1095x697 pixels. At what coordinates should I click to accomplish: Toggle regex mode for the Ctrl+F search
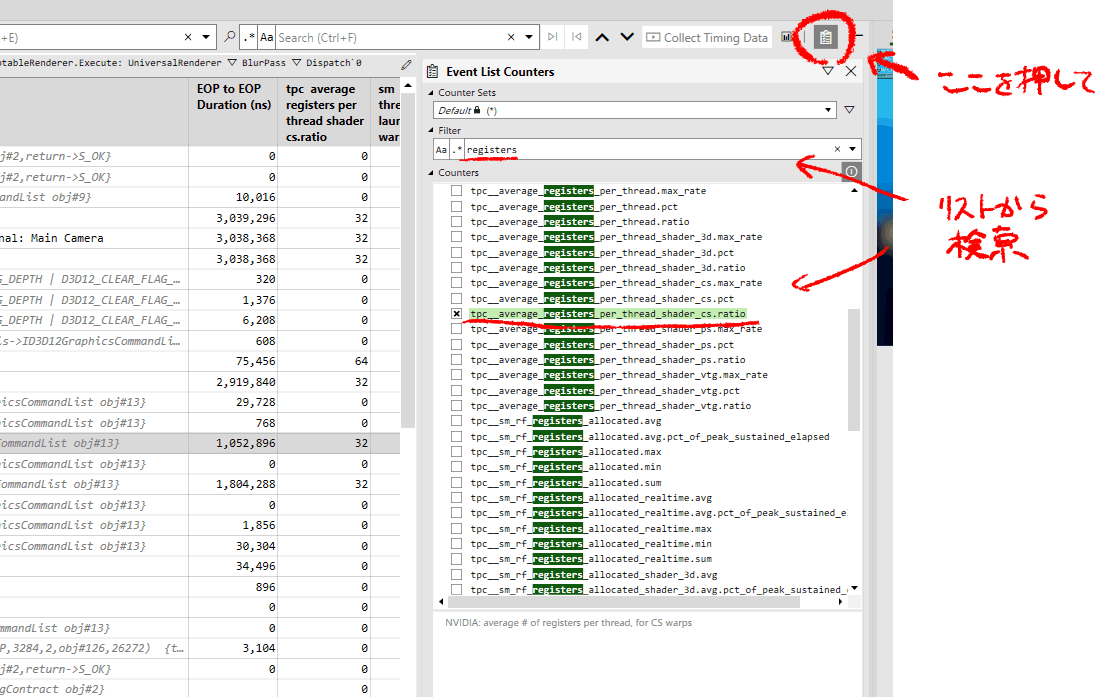pyautogui.click(x=249, y=38)
